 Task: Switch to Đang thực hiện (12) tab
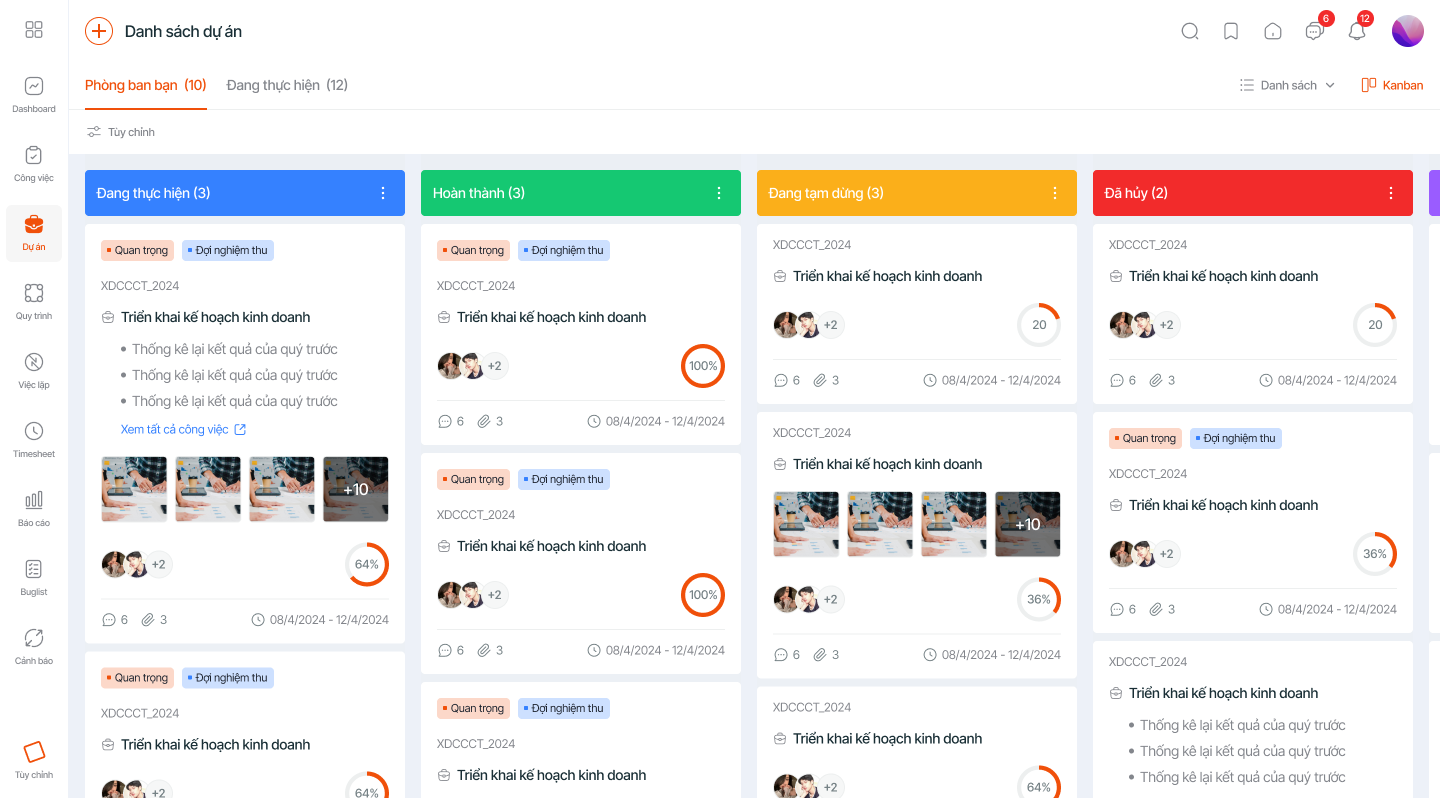287,85
